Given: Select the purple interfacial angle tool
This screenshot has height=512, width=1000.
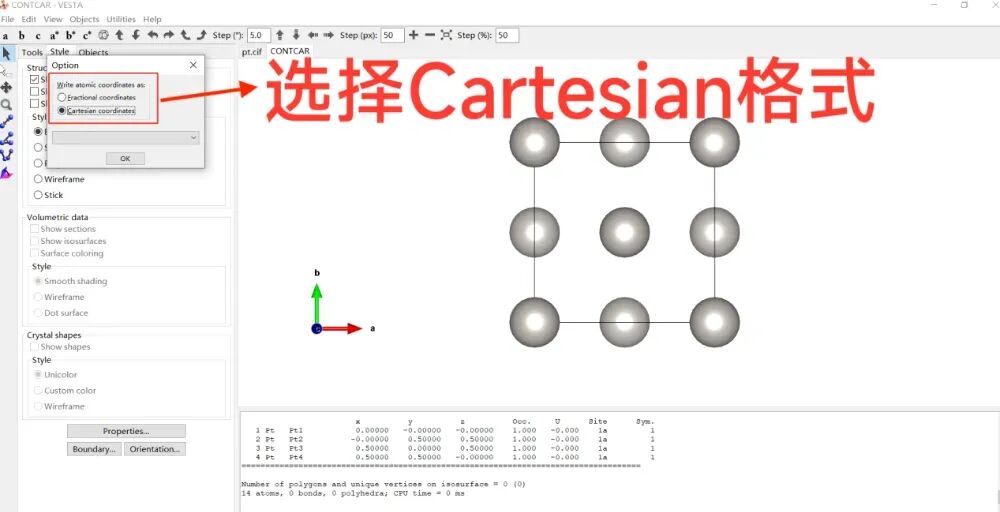Looking at the screenshot, I should point(6,173).
